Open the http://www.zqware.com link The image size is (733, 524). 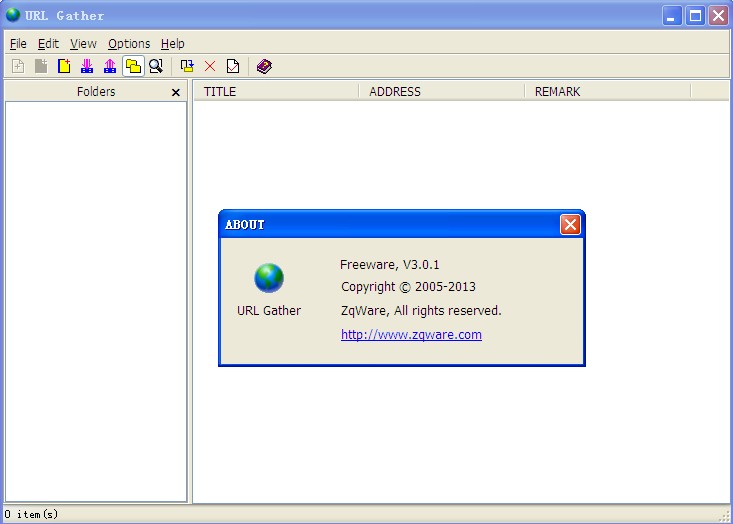pos(411,335)
